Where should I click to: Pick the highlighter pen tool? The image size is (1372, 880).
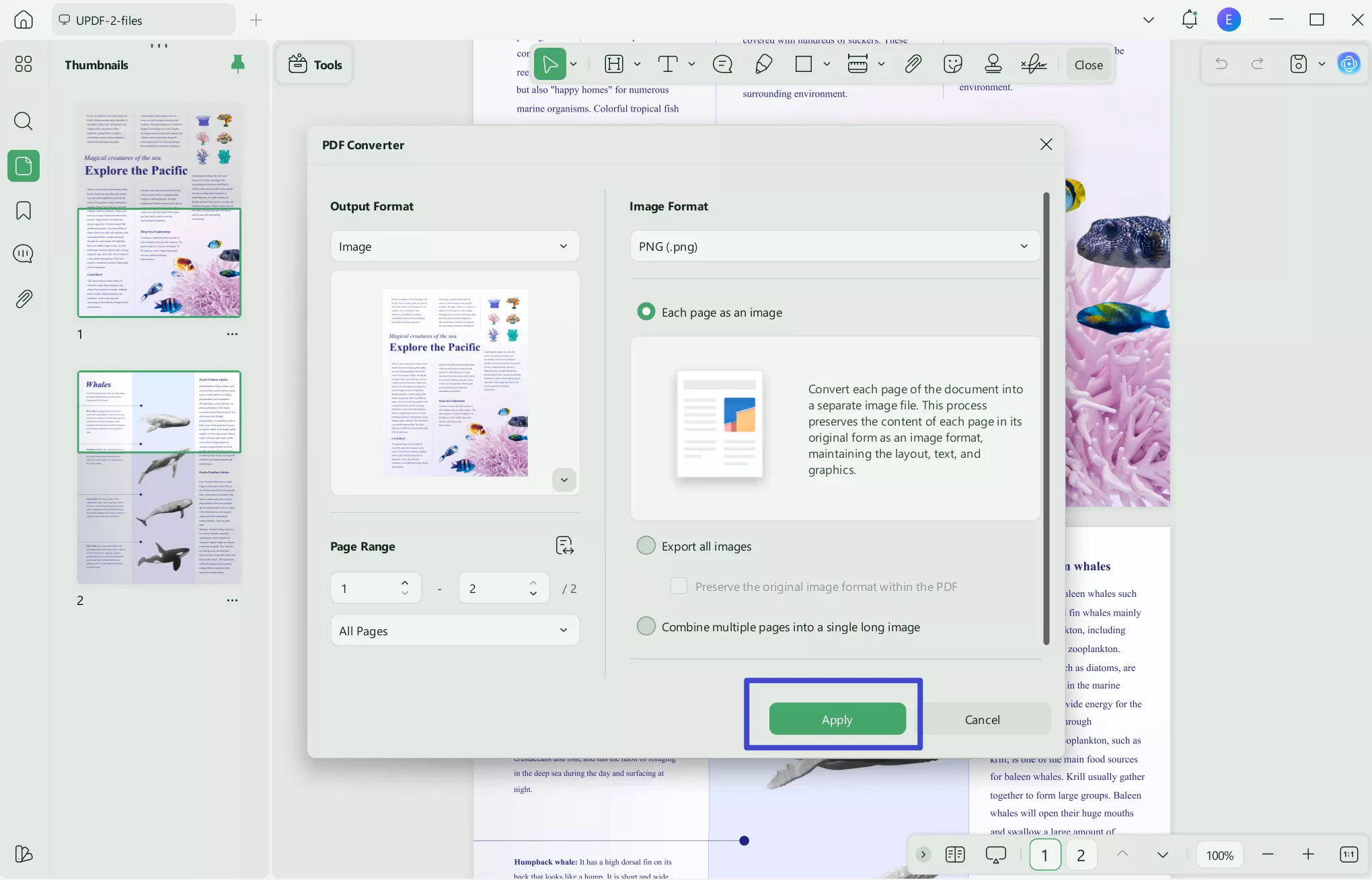coord(763,63)
